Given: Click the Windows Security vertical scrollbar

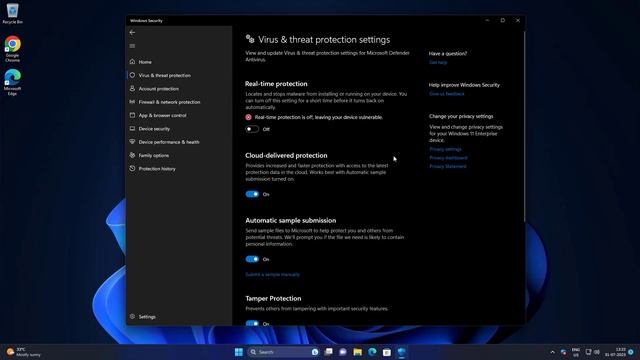Looking at the screenshot, I should [524, 127].
